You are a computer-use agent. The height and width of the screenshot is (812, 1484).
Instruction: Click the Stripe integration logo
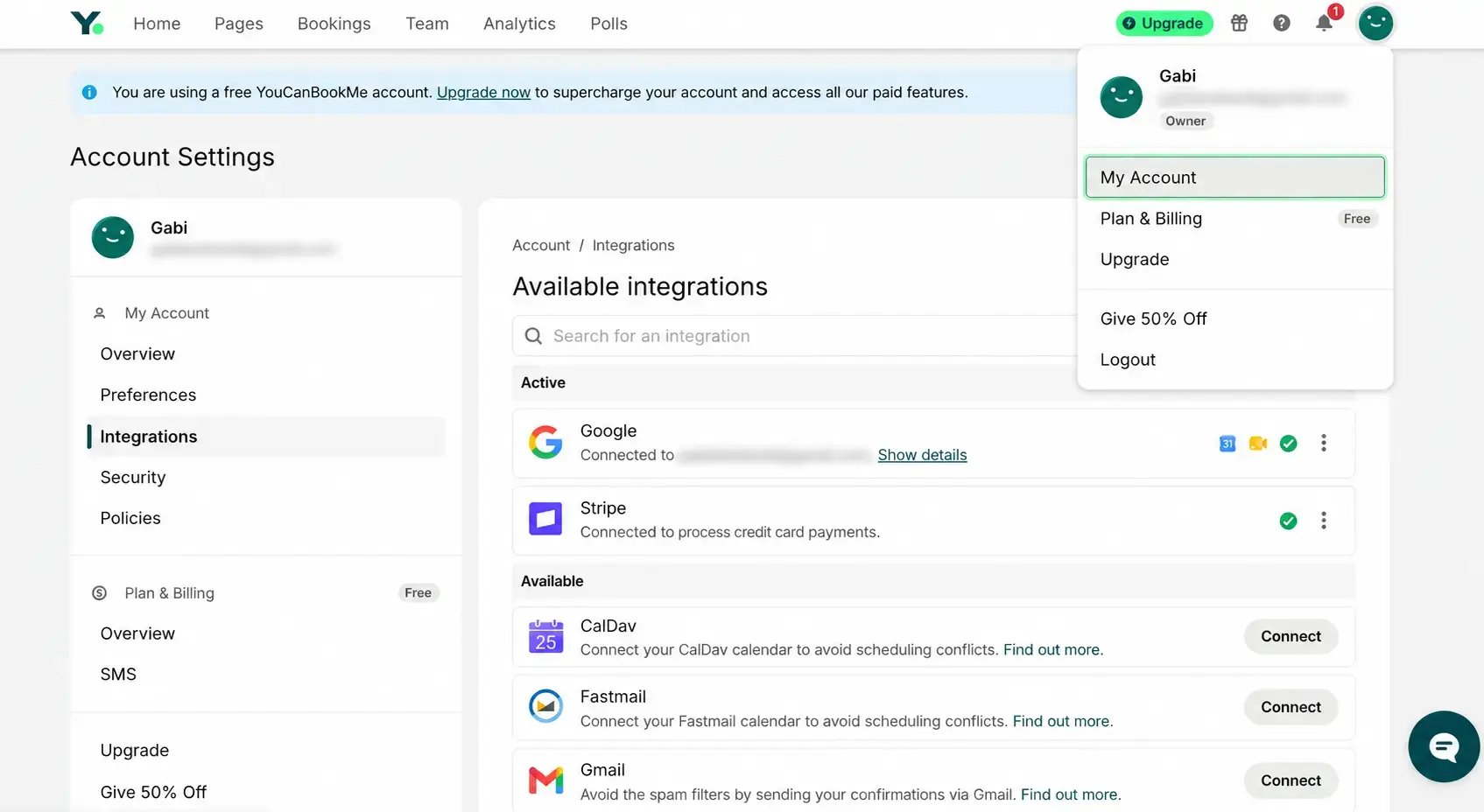point(545,519)
